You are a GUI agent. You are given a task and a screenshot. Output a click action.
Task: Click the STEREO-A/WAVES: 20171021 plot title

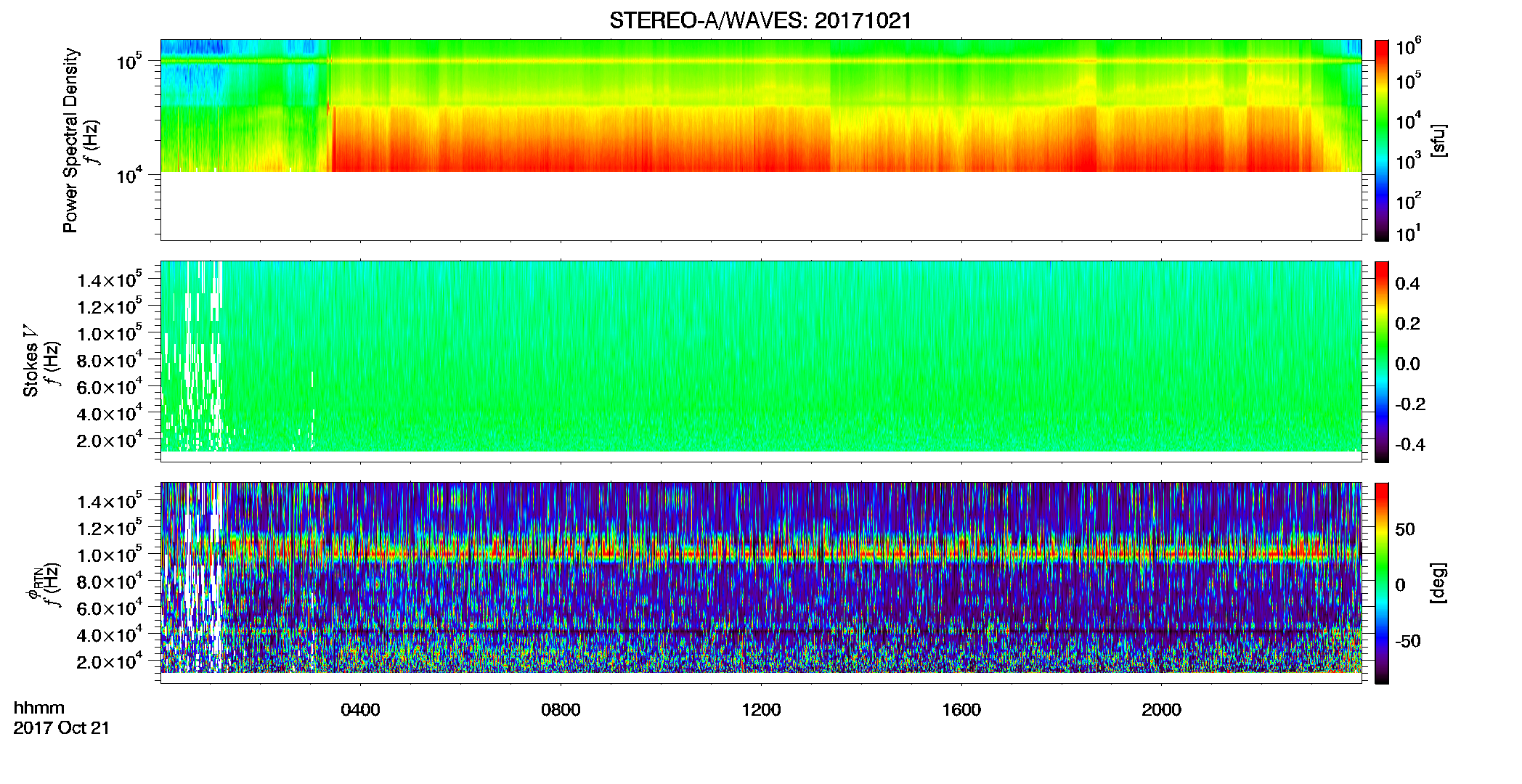tap(760, 20)
